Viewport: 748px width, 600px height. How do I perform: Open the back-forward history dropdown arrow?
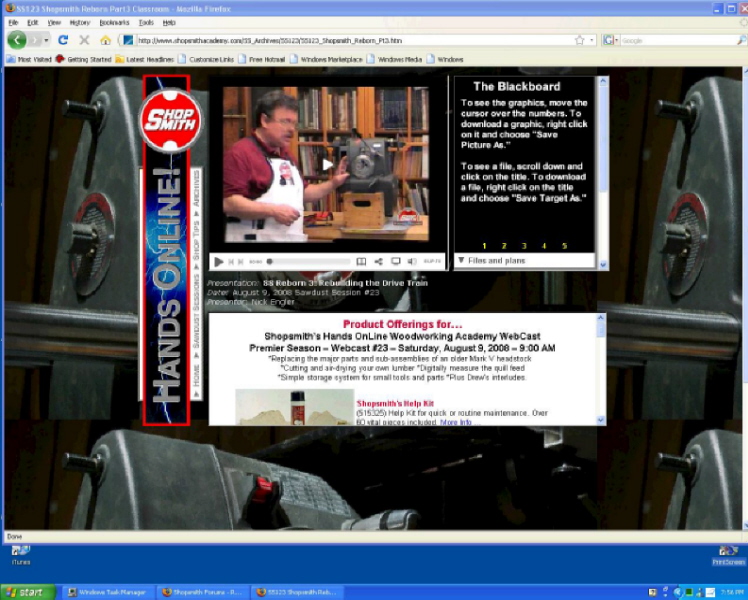pyautogui.click(x=46, y=40)
